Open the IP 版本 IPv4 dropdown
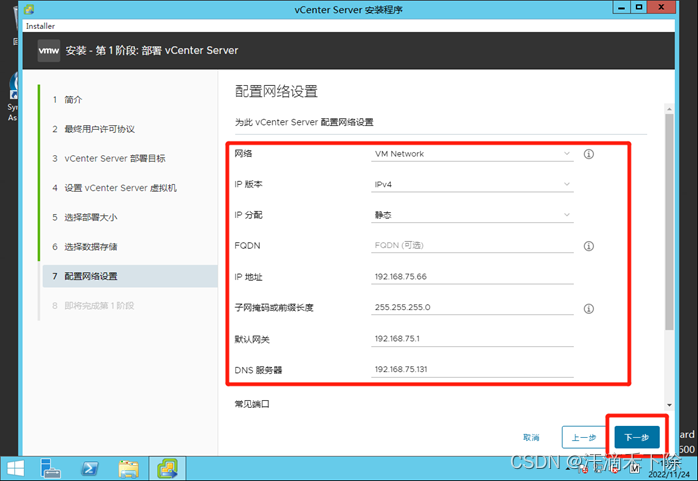The image size is (698, 481). point(472,184)
